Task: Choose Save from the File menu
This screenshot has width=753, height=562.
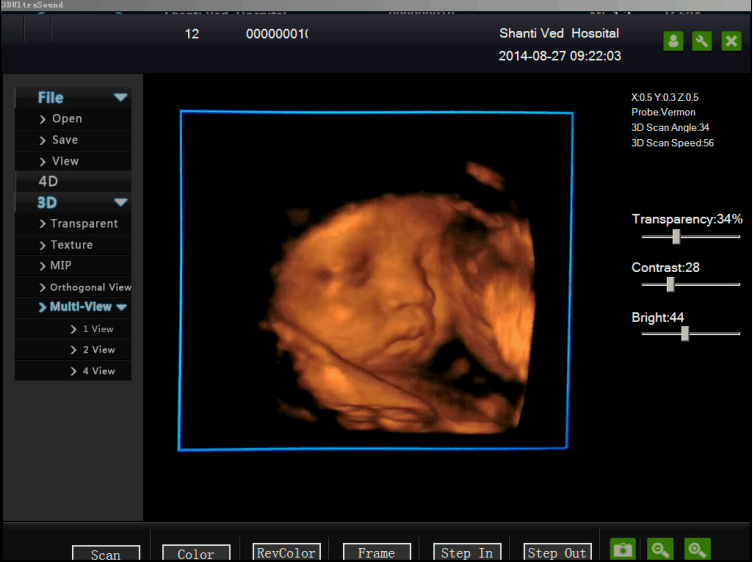Action: pos(64,140)
